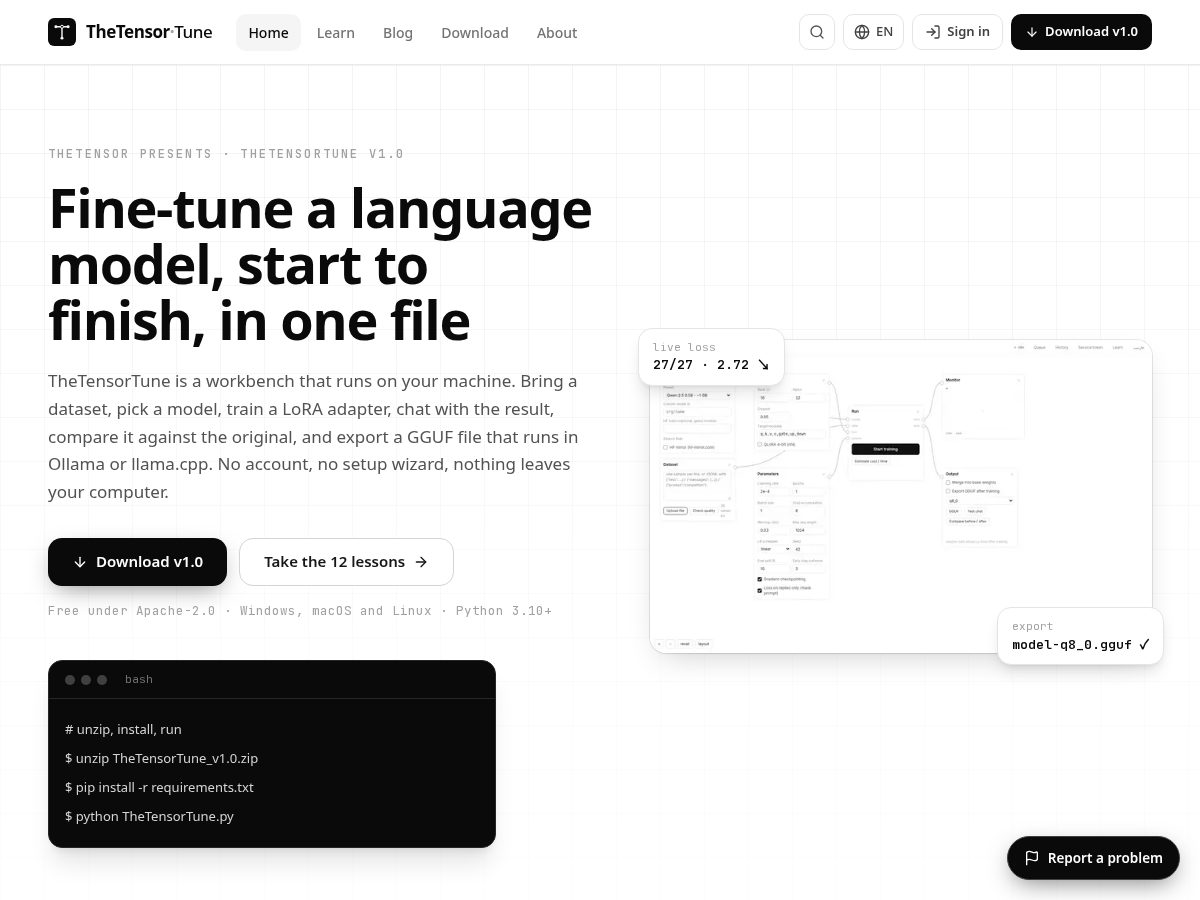This screenshot has height=900, width=1200.
Task: Click the TheTensorTune workbench description paragraph
Action: point(313,437)
